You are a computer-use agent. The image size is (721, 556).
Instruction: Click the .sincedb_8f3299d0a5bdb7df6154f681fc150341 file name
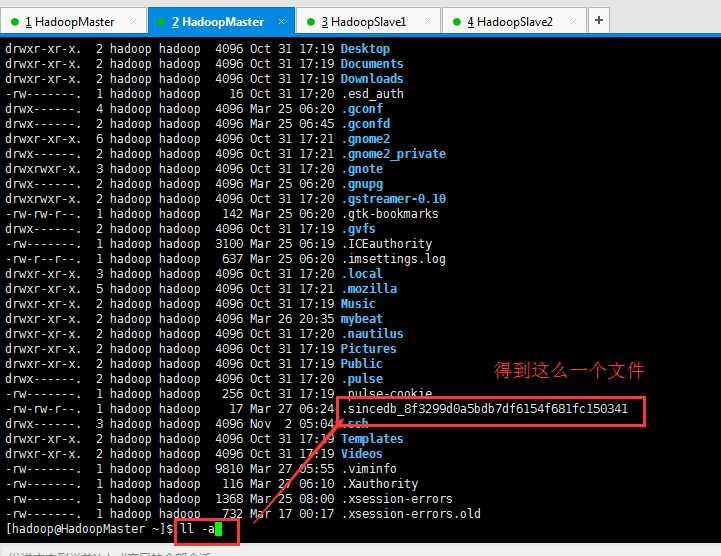(x=485, y=409)
